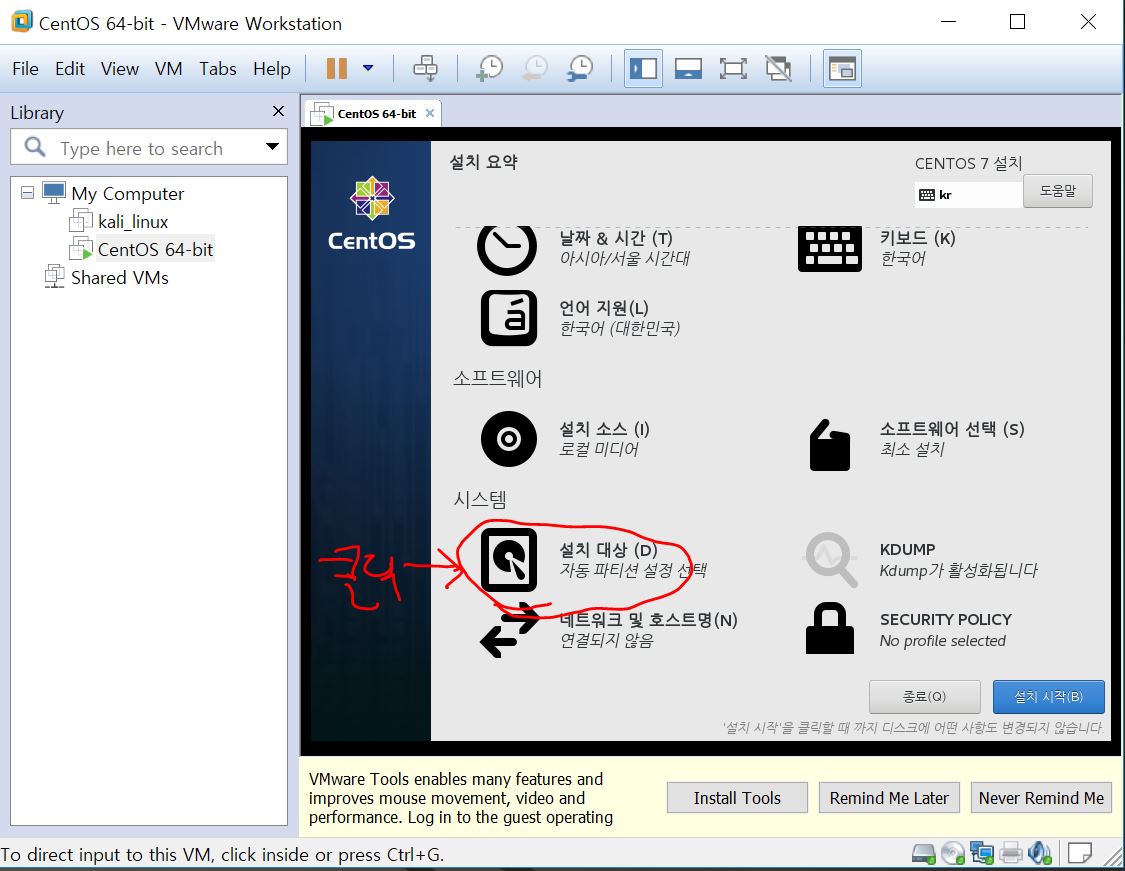
Task: Toggle the thumbnail bar view button
Action: (x=688, y=69)
